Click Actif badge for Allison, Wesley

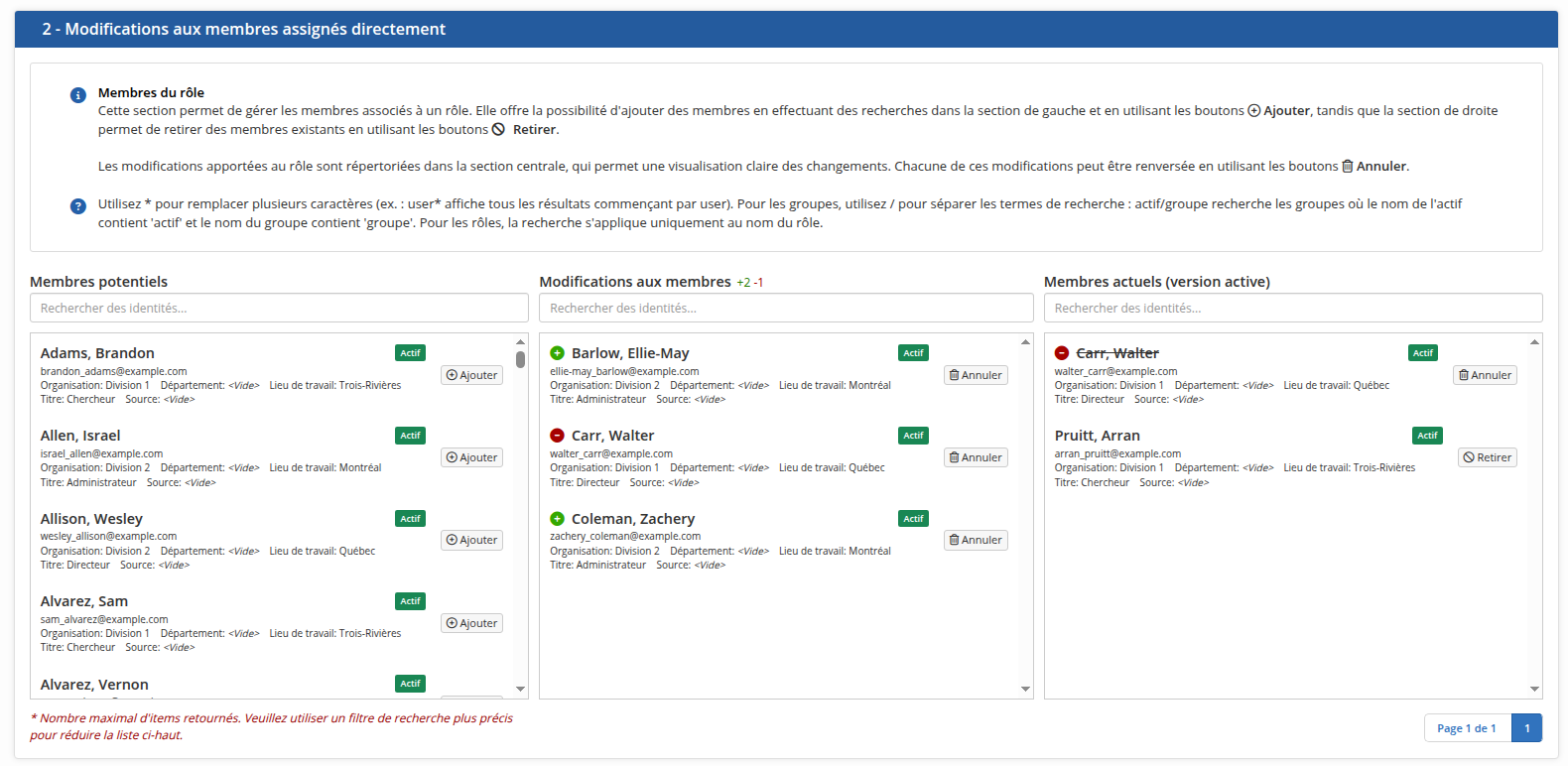410,519
